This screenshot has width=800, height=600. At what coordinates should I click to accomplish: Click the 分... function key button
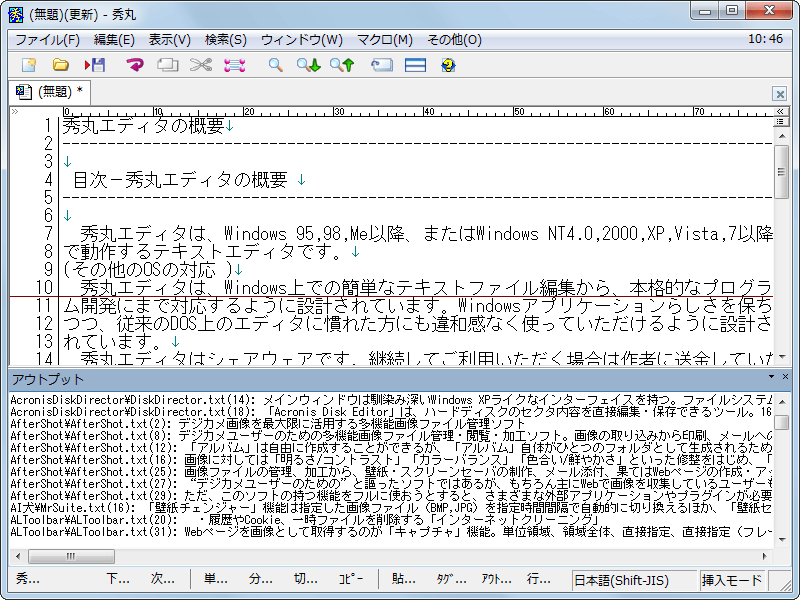point(261,579)
